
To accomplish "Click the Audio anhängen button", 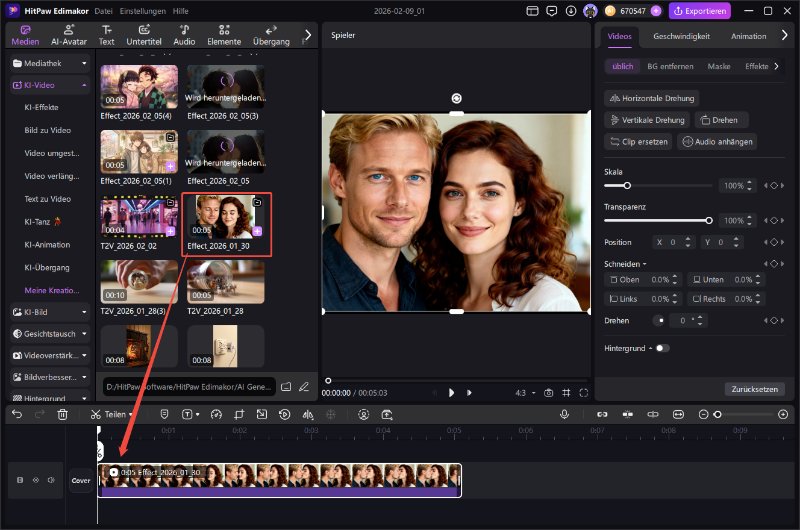I will (717, 142).
